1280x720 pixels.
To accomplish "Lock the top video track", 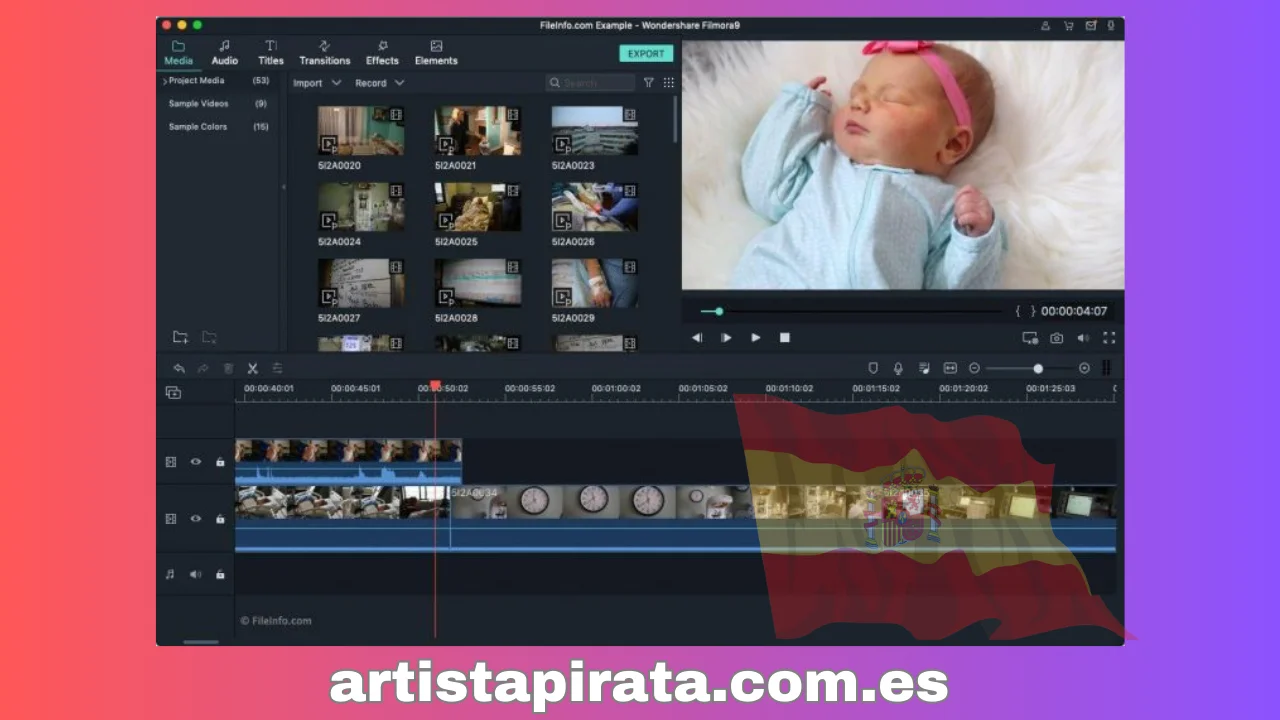I will click(220, 462).
